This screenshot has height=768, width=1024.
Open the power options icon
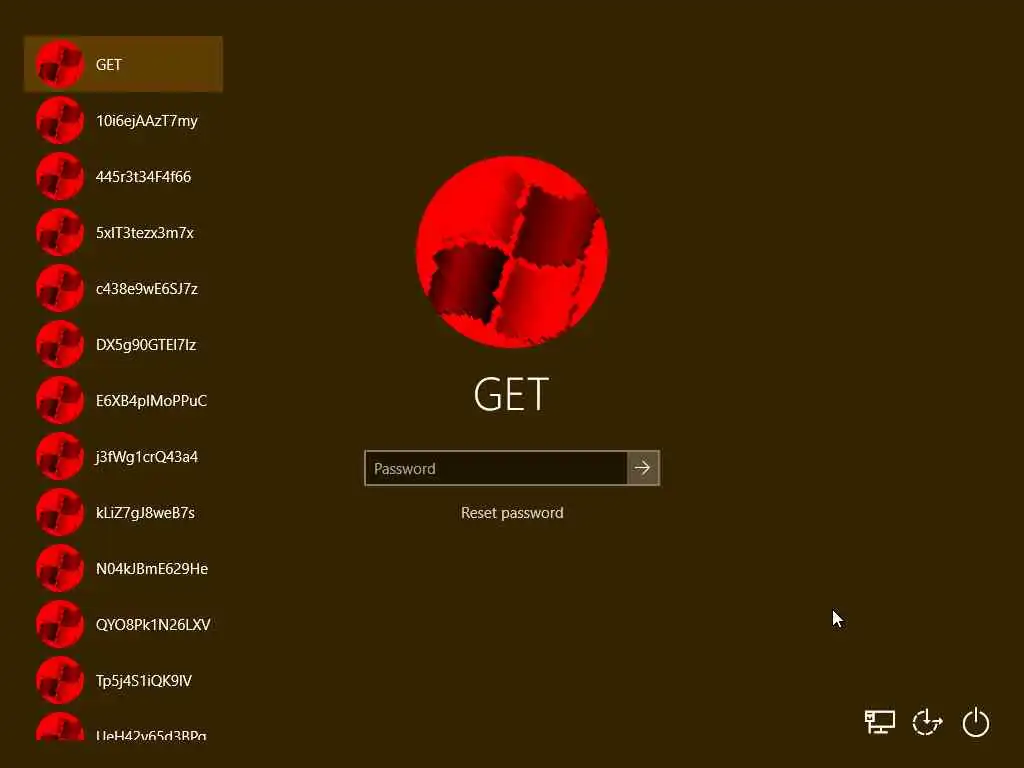976,722
